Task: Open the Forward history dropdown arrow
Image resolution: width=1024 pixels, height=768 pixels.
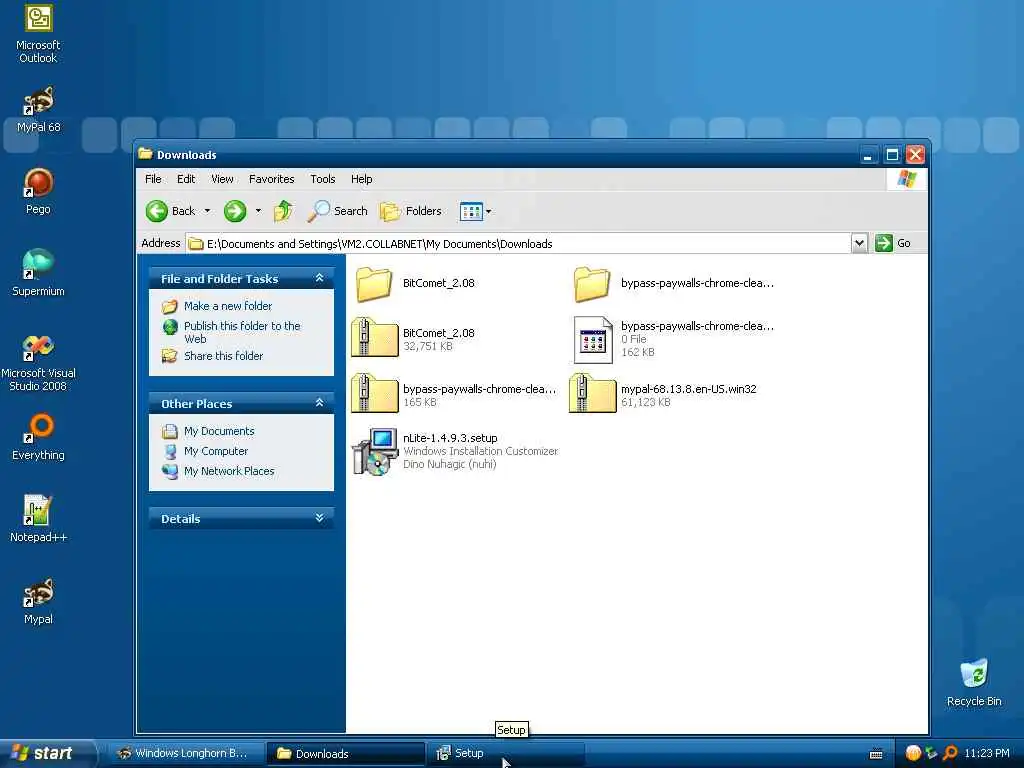Action: 258,211
